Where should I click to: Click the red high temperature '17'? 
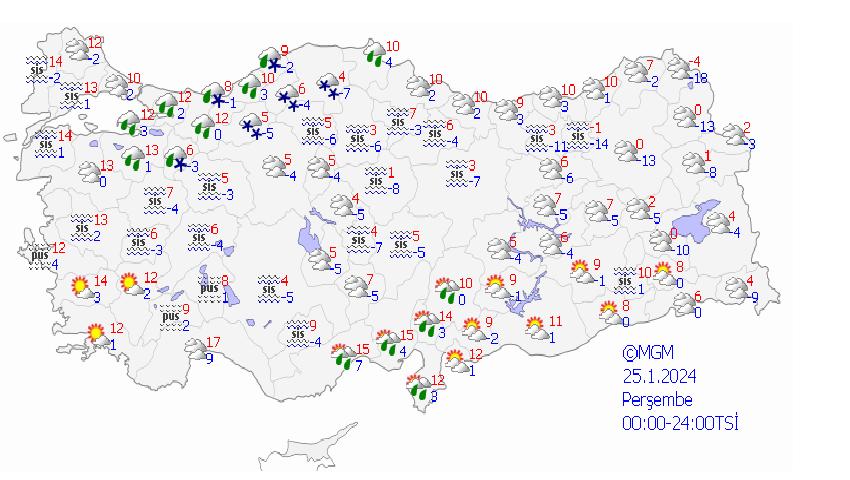coord(214,342)
